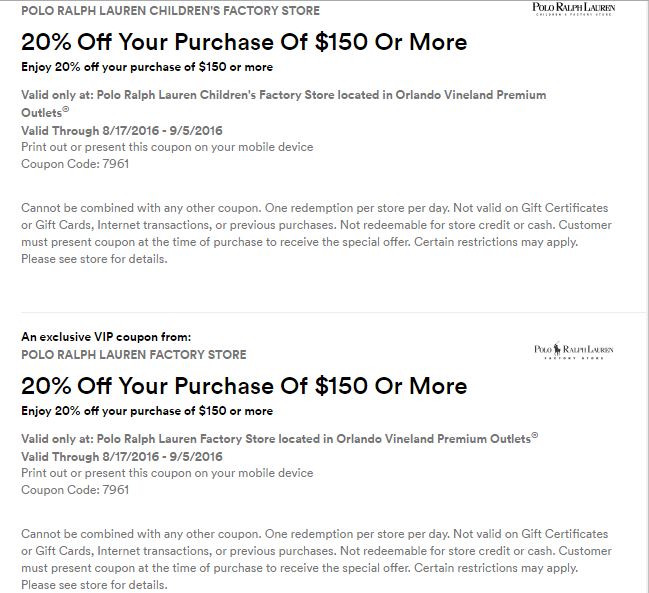This screenshot has width=649, height=593.
Task: Click the first coupon's "Print out or present" instruction
Action: pyautogui.click(x=167, y=147)
